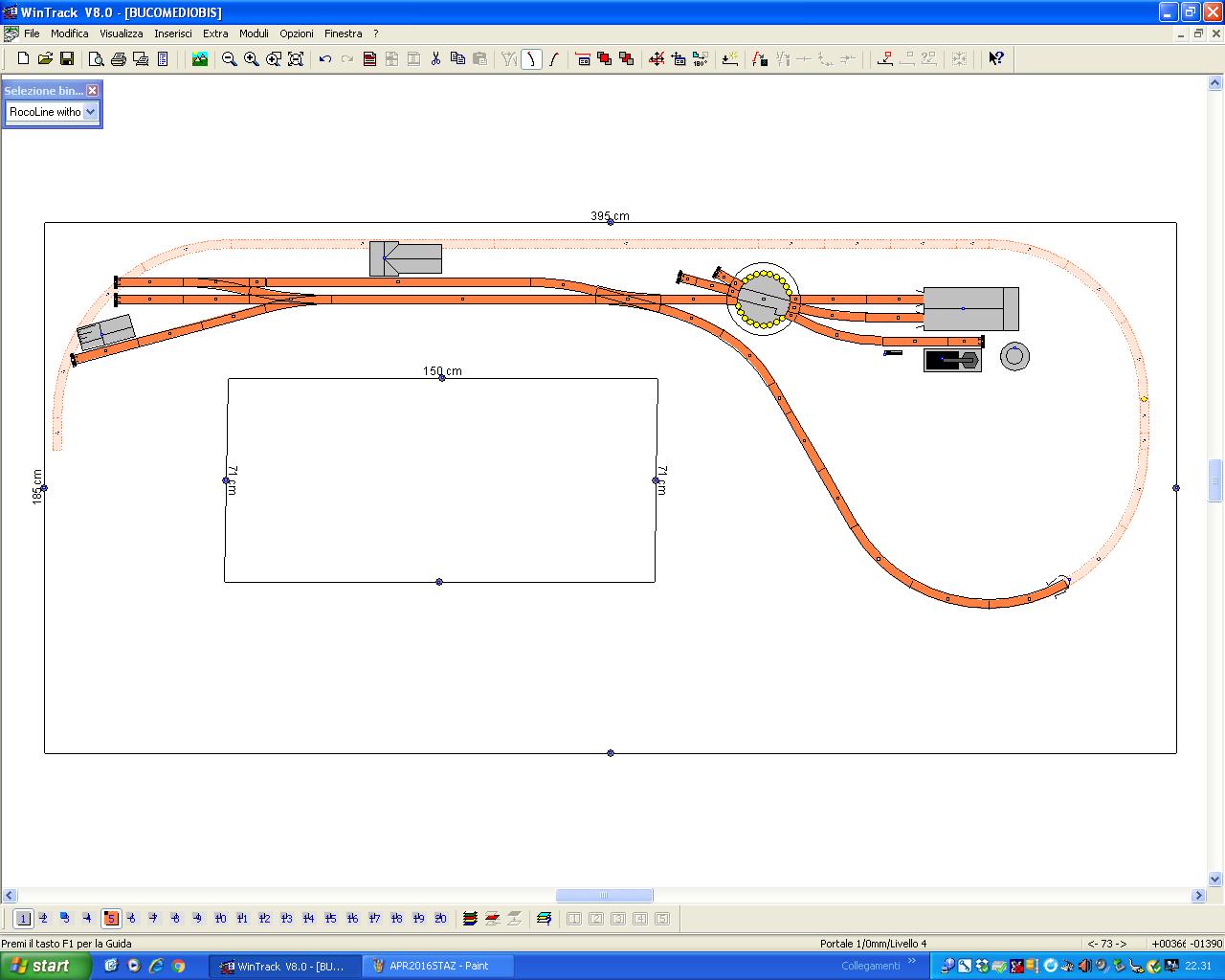Click the zoom window magnifier icon
1225x980 pixels.
[274, 58]
